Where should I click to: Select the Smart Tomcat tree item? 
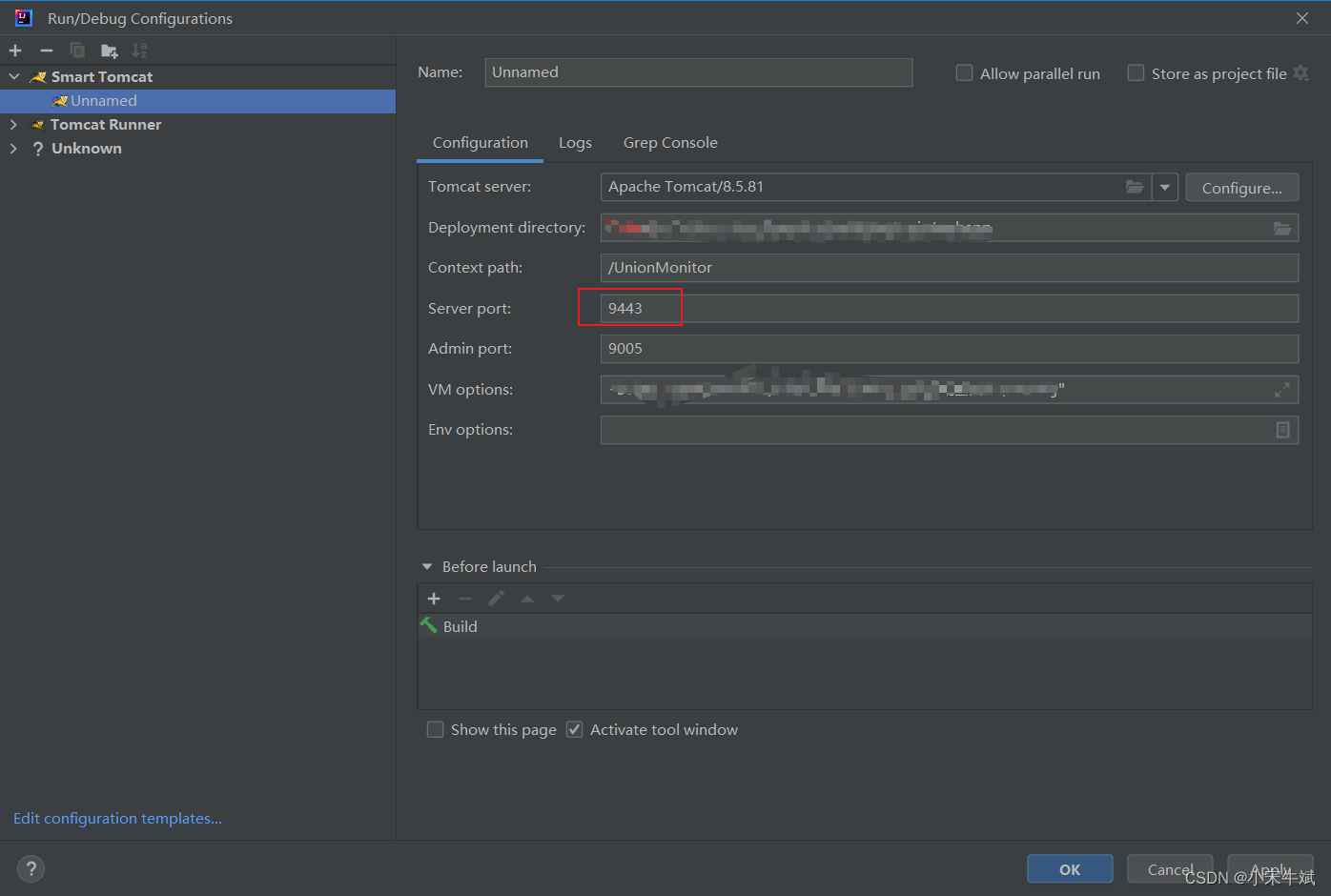197,76
